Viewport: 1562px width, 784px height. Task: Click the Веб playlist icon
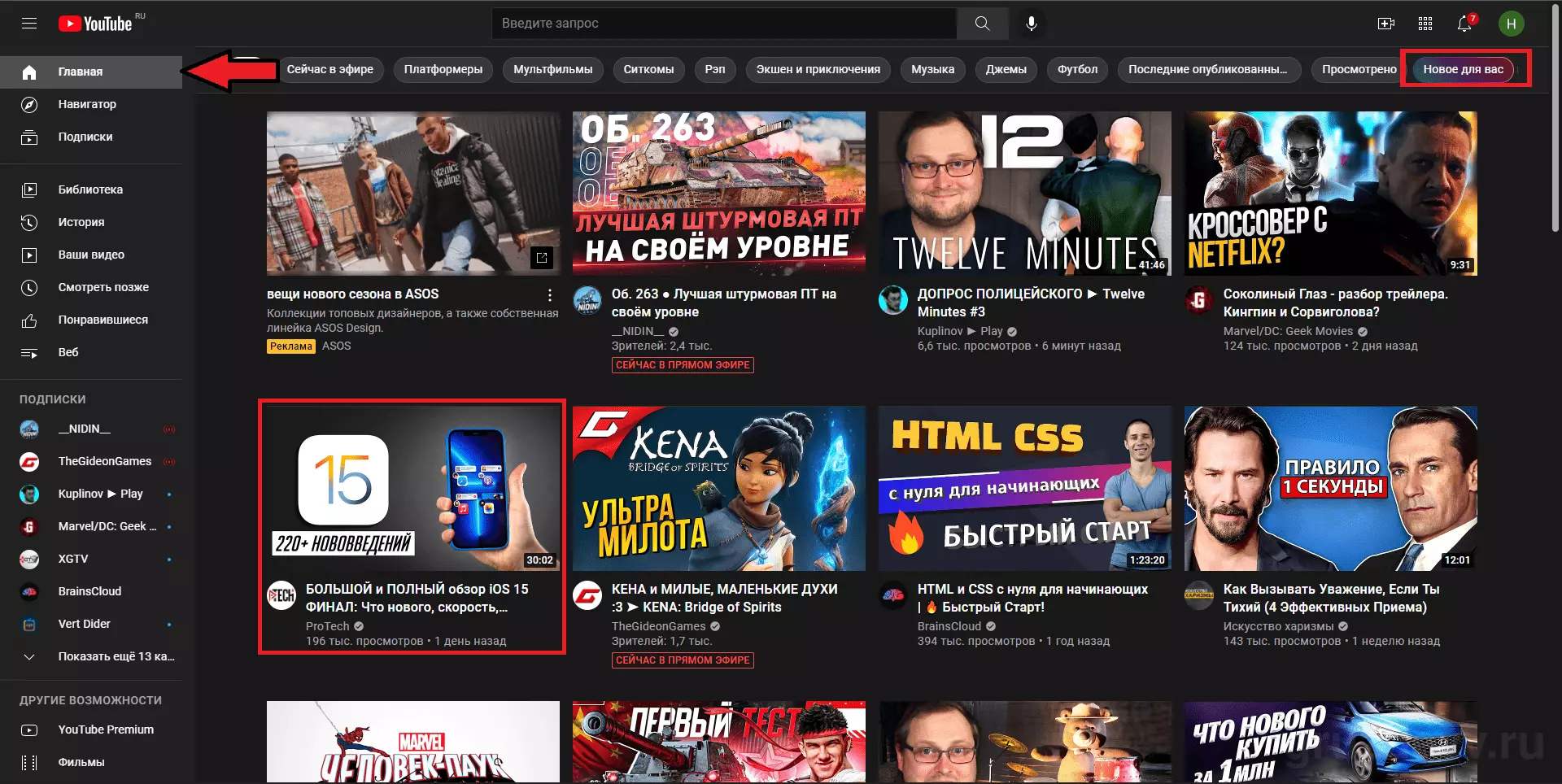29,352
